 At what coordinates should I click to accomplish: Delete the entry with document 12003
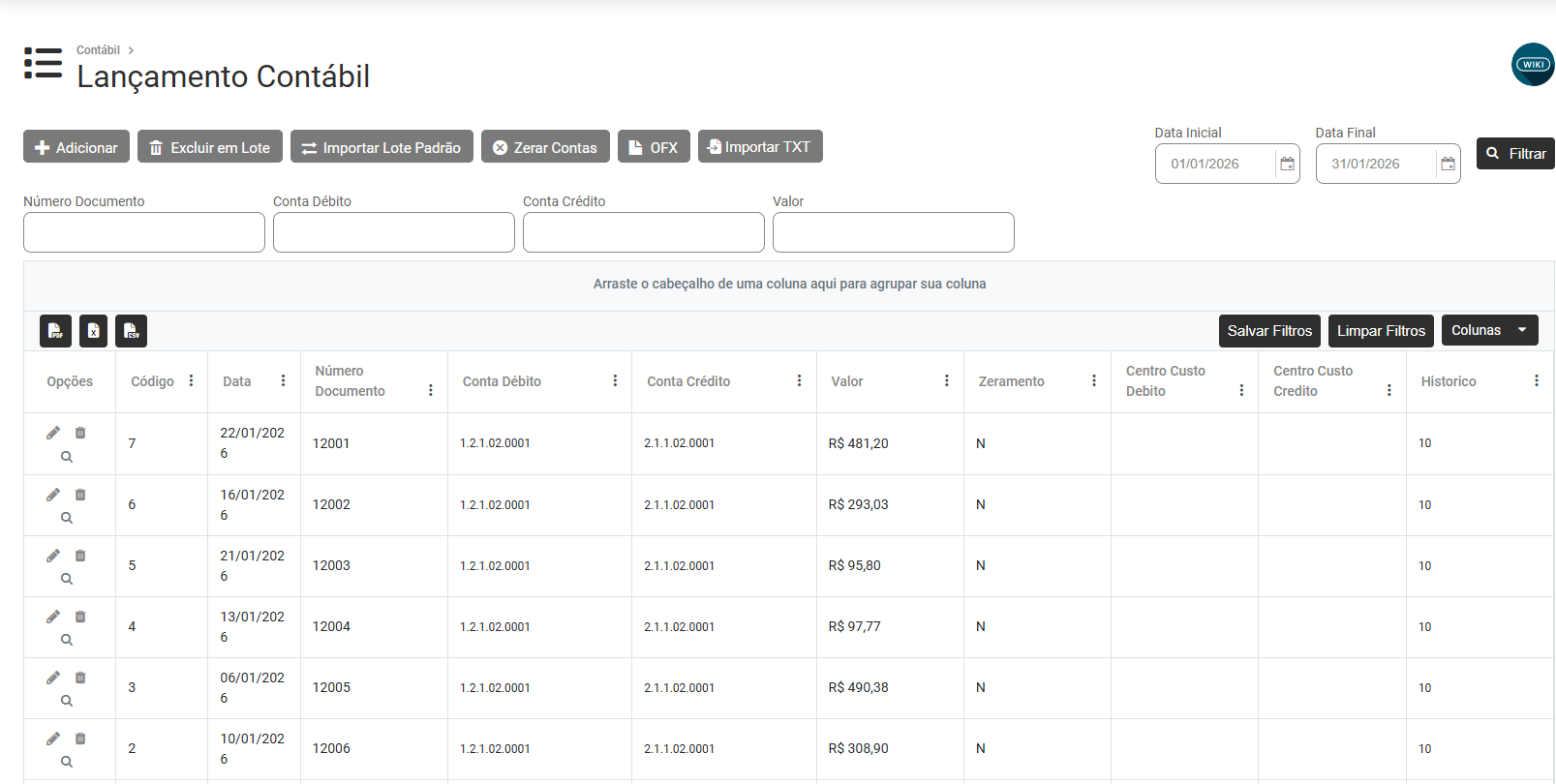(80, 556)
